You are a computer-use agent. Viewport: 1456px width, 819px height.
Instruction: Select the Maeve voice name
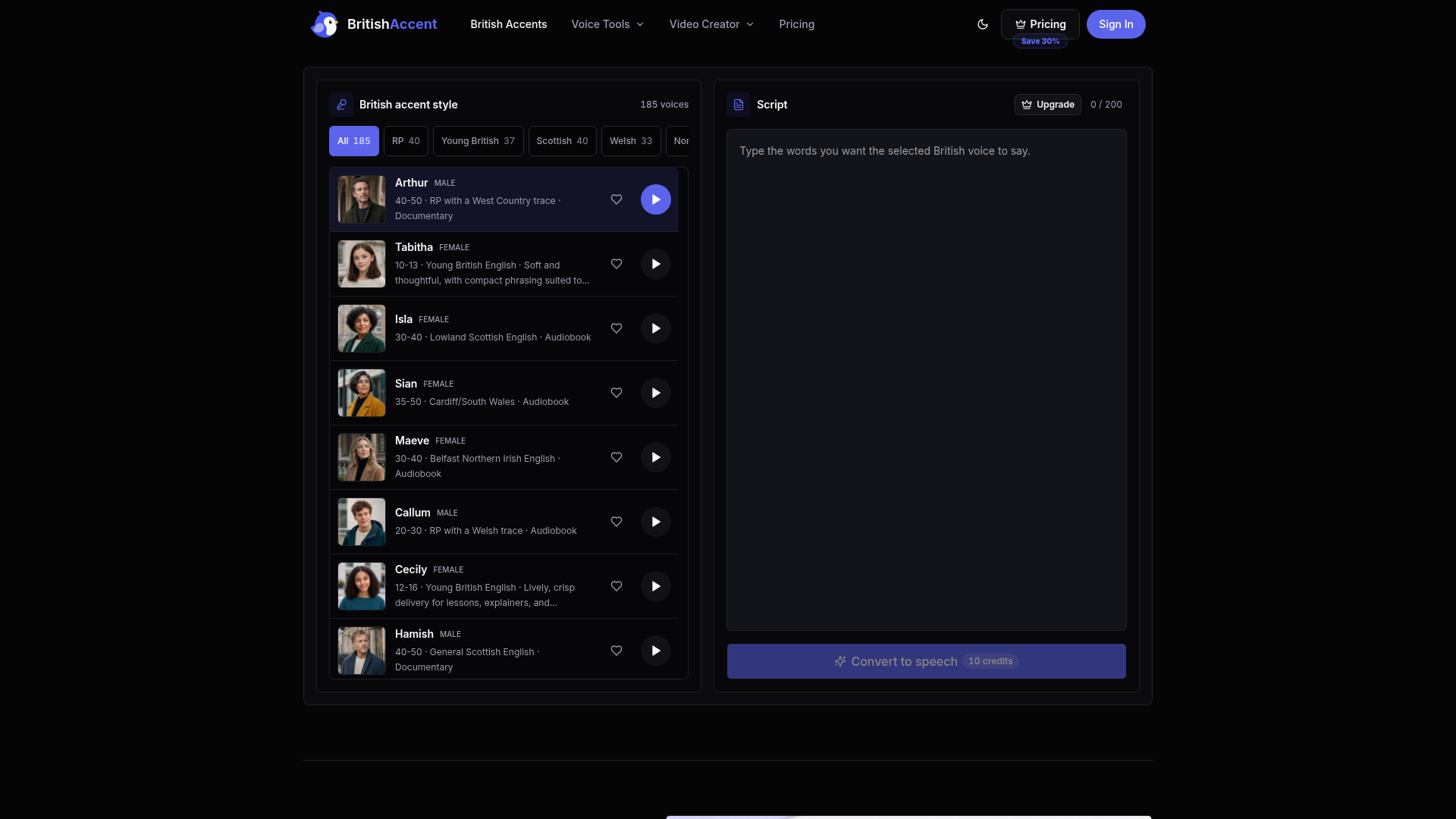tap(412, 441)
